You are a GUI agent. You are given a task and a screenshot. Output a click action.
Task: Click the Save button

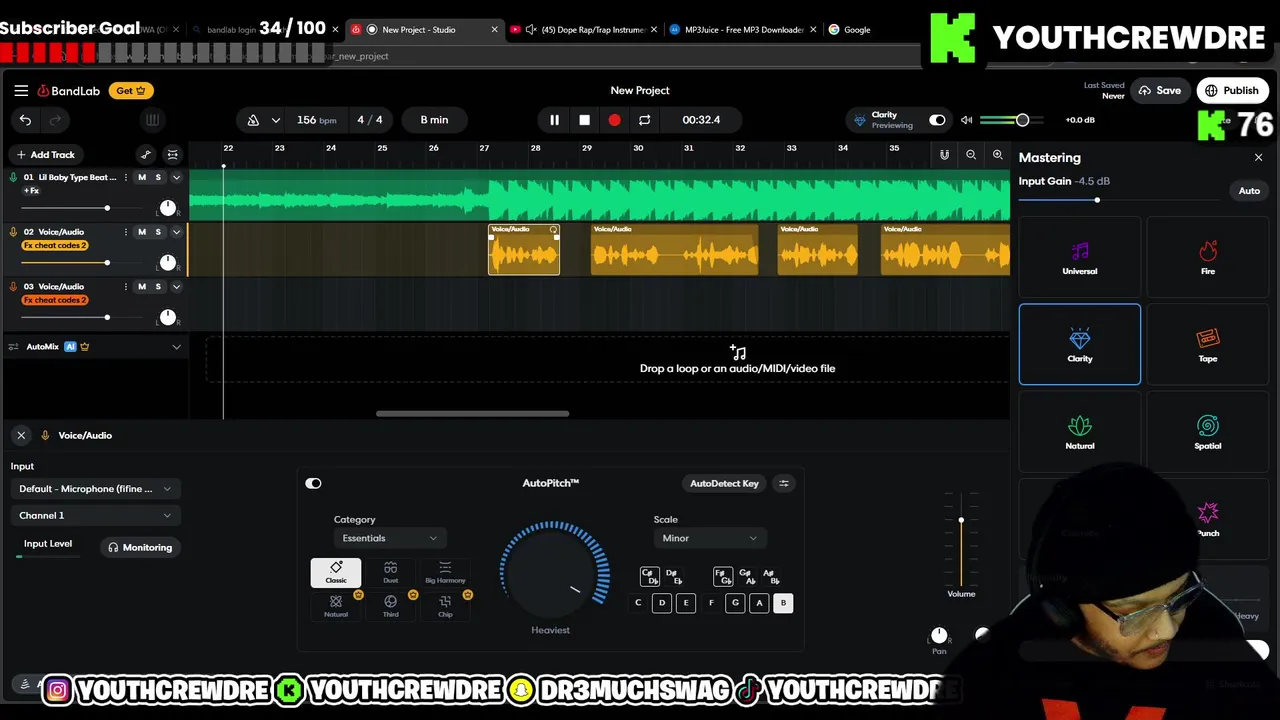1160,90
